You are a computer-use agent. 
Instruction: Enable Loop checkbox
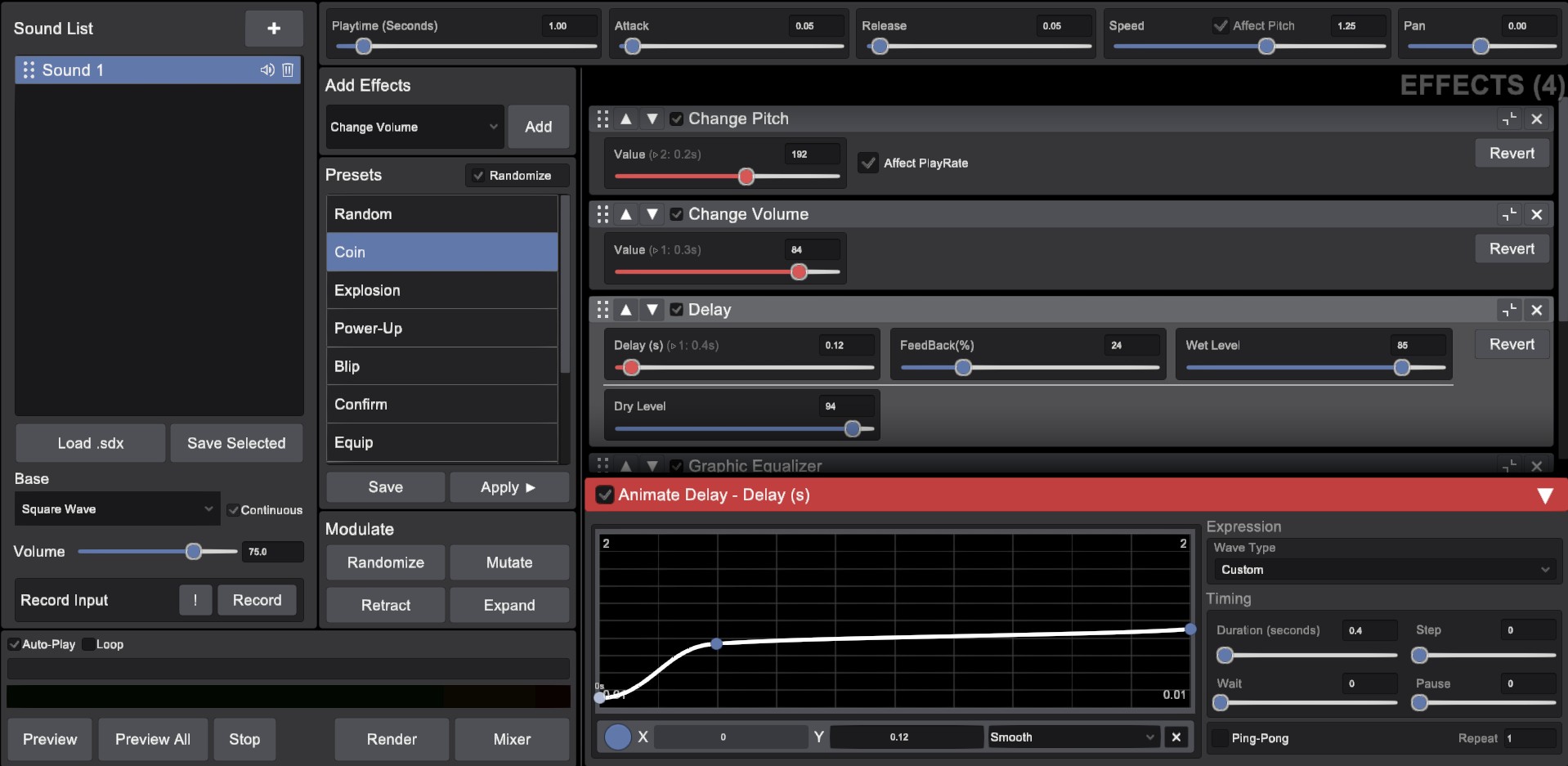point(88,644)
